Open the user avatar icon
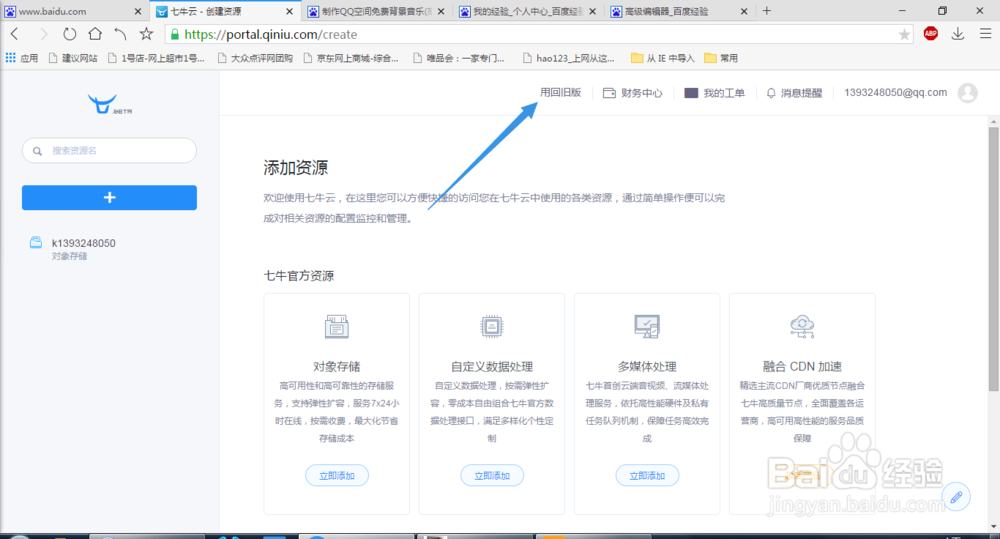The height and width of the screenshot is (539, 1000). coord(967,93)
